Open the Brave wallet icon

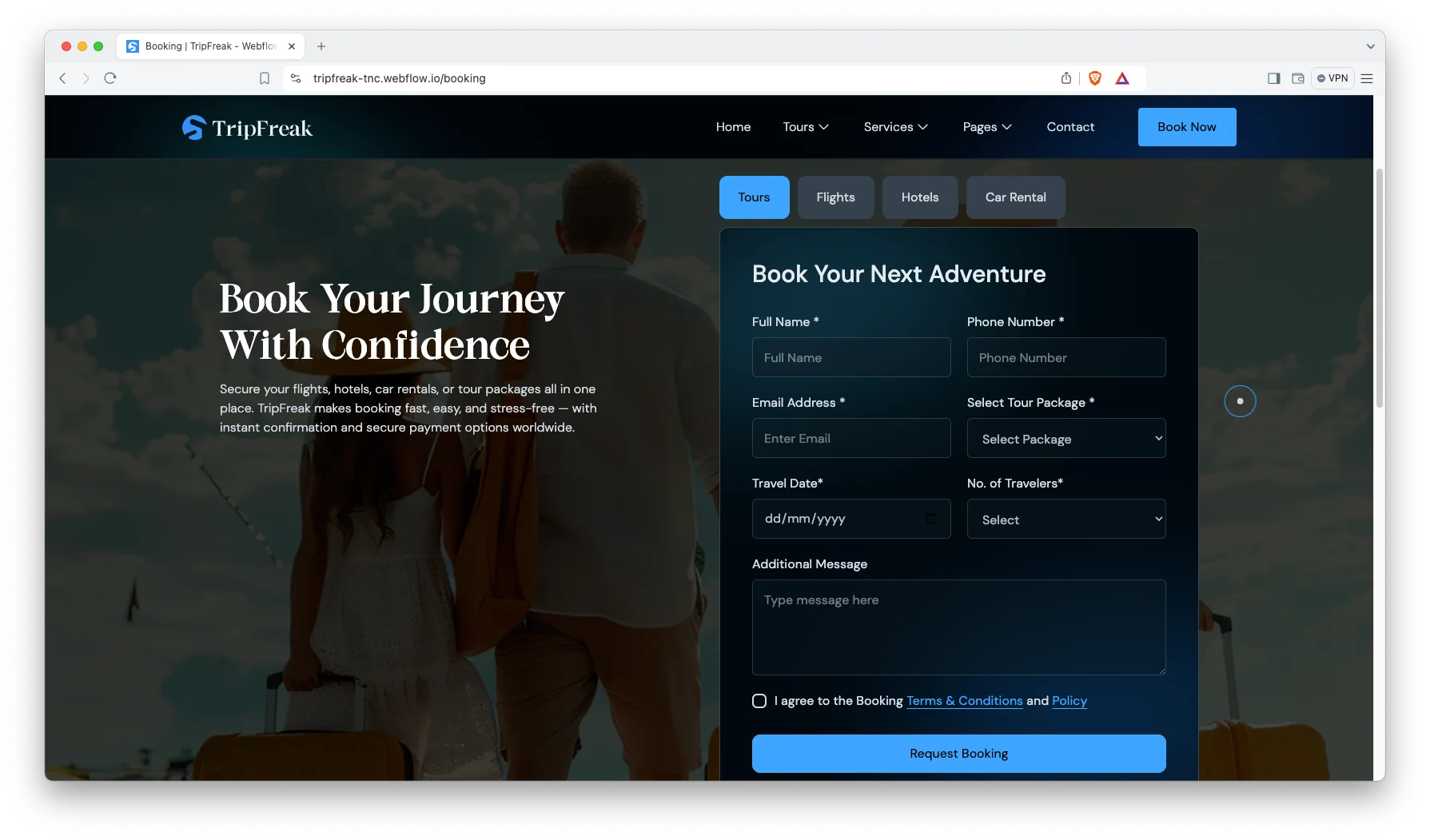tap(1298, 78)
